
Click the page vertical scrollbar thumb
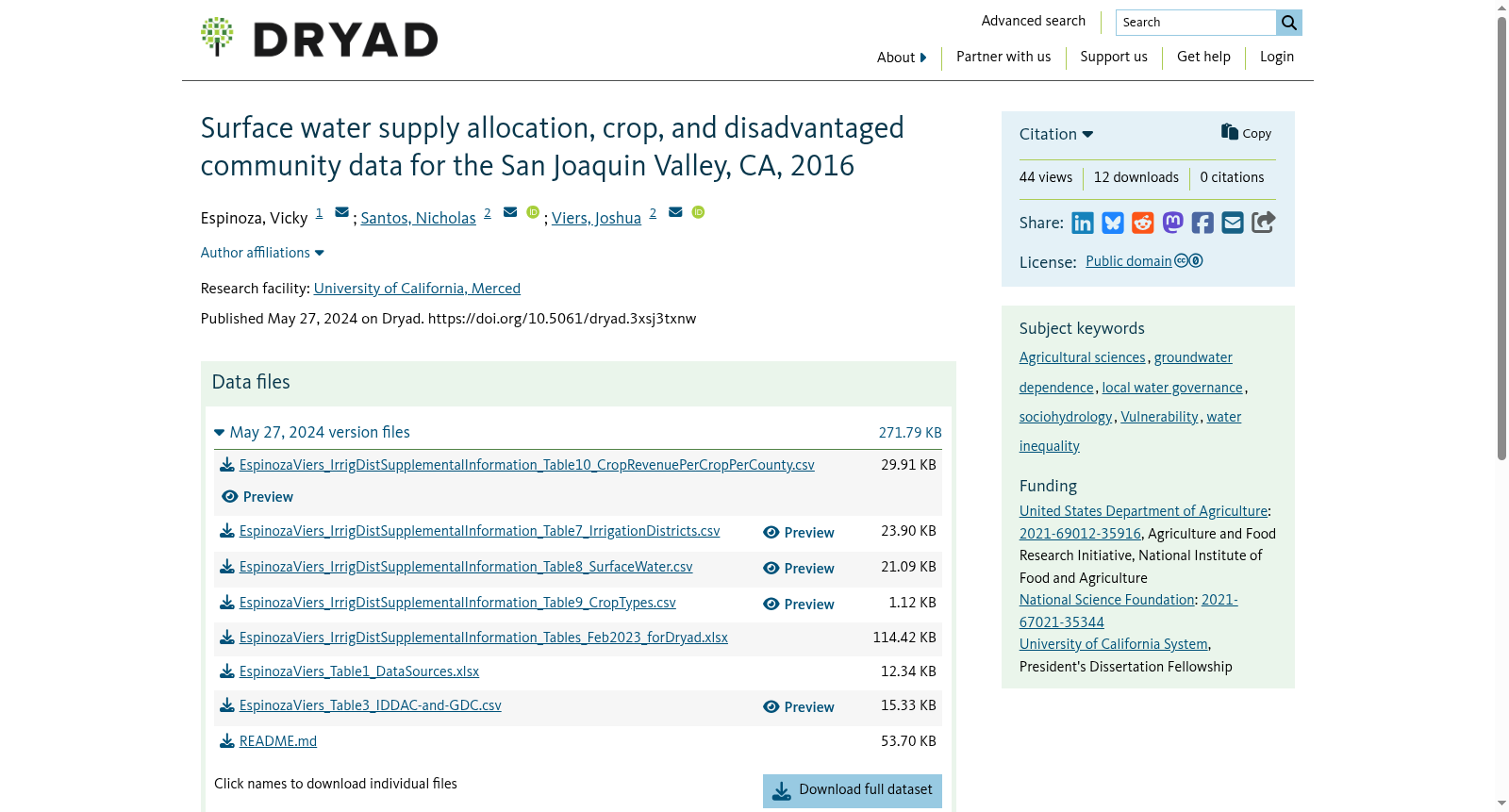(x=1501, y=238)
